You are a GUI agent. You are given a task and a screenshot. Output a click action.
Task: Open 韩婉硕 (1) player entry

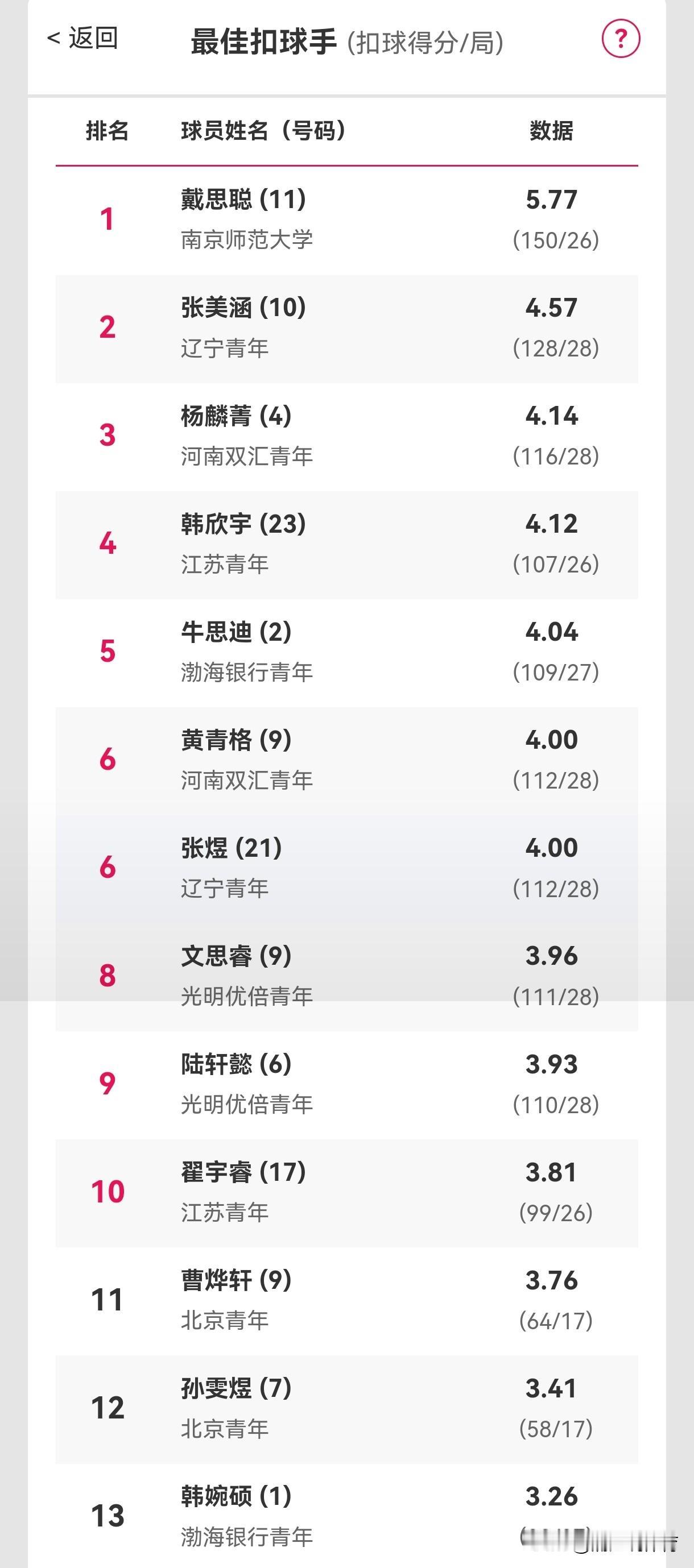(x=346, y=1516)
